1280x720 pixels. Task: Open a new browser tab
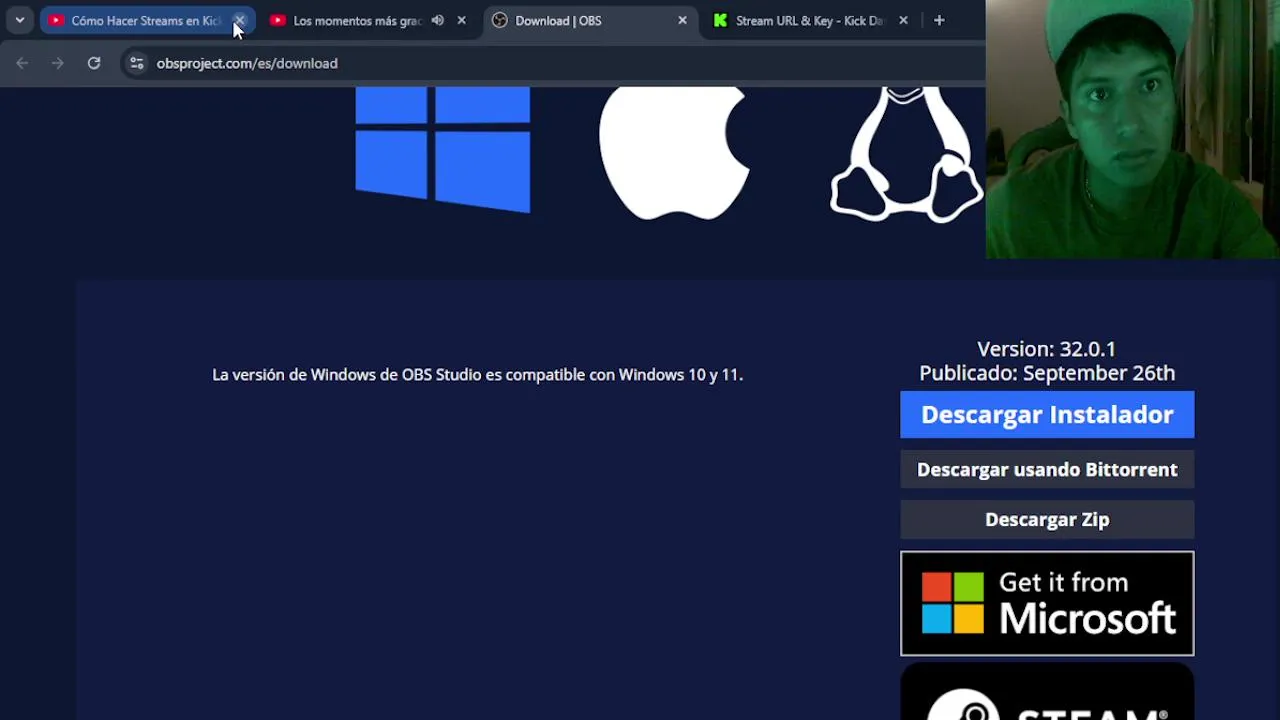[x=939, y=20]
